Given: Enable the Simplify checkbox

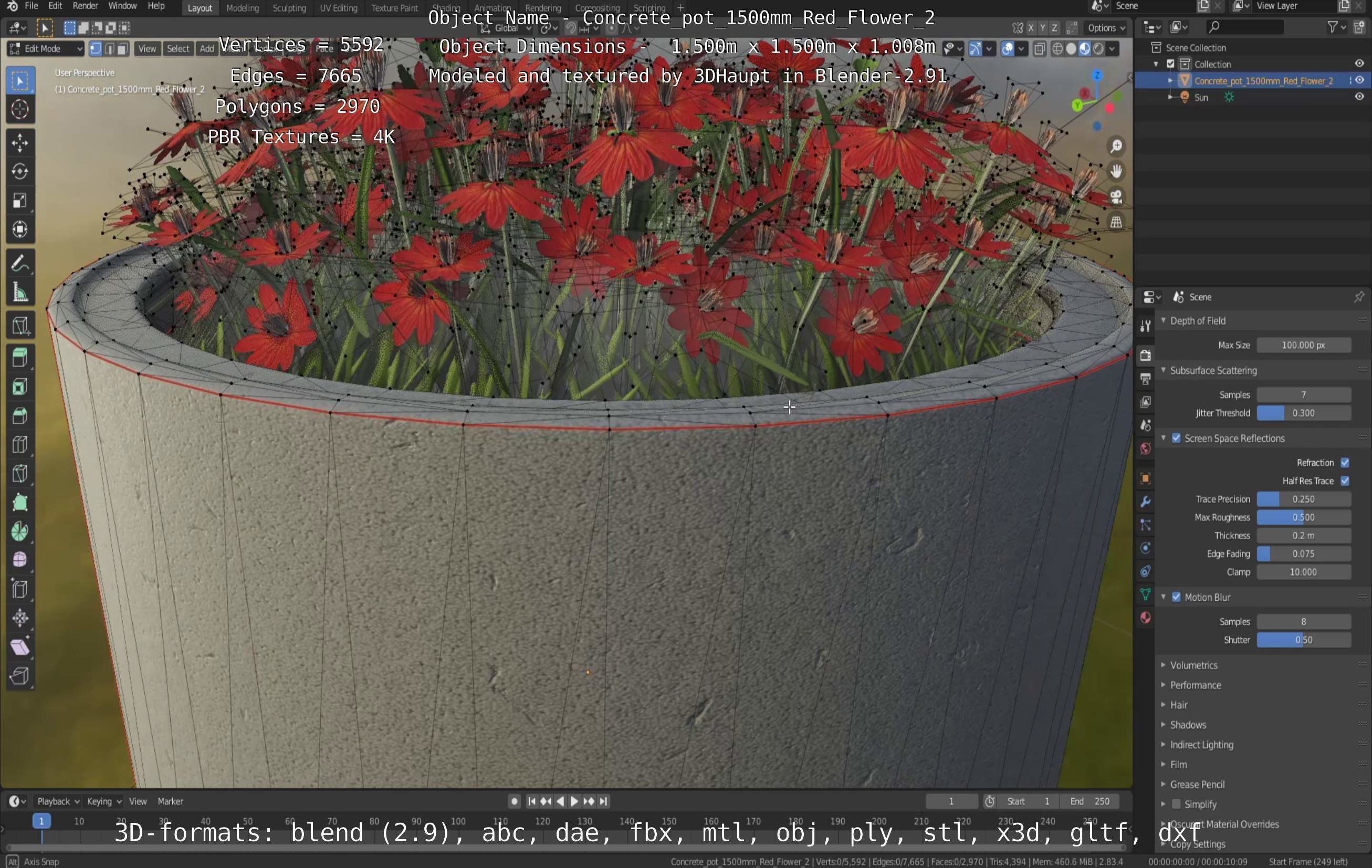Looking at the screenshot, I should 1177,804.
